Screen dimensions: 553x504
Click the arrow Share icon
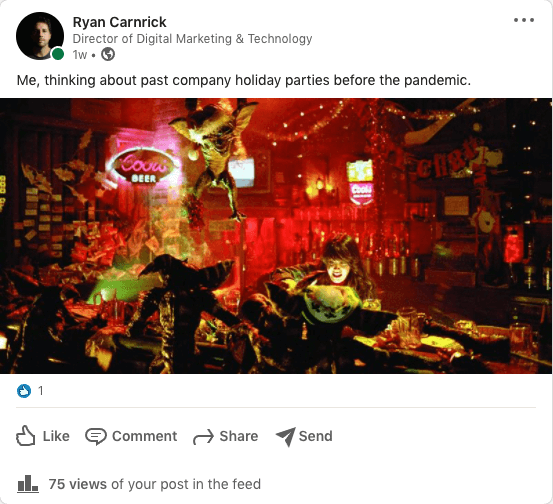pyautogui.click(x=203, y=437)
